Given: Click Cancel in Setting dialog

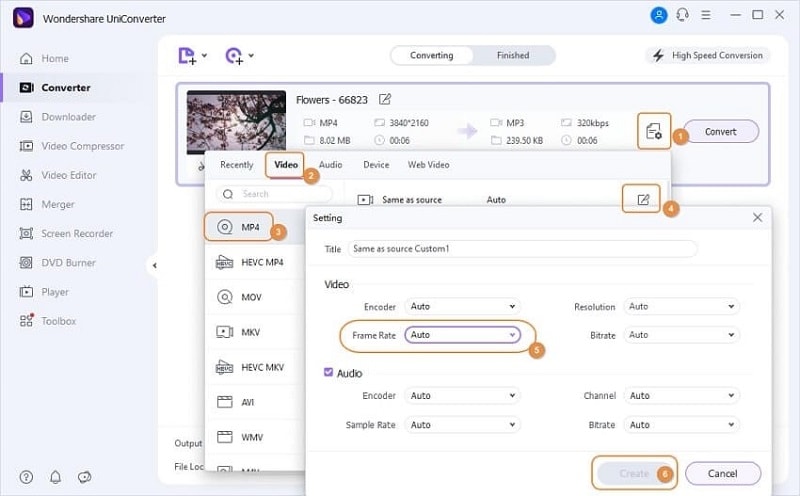Looking at the screenshot, I should coord(723,474).
